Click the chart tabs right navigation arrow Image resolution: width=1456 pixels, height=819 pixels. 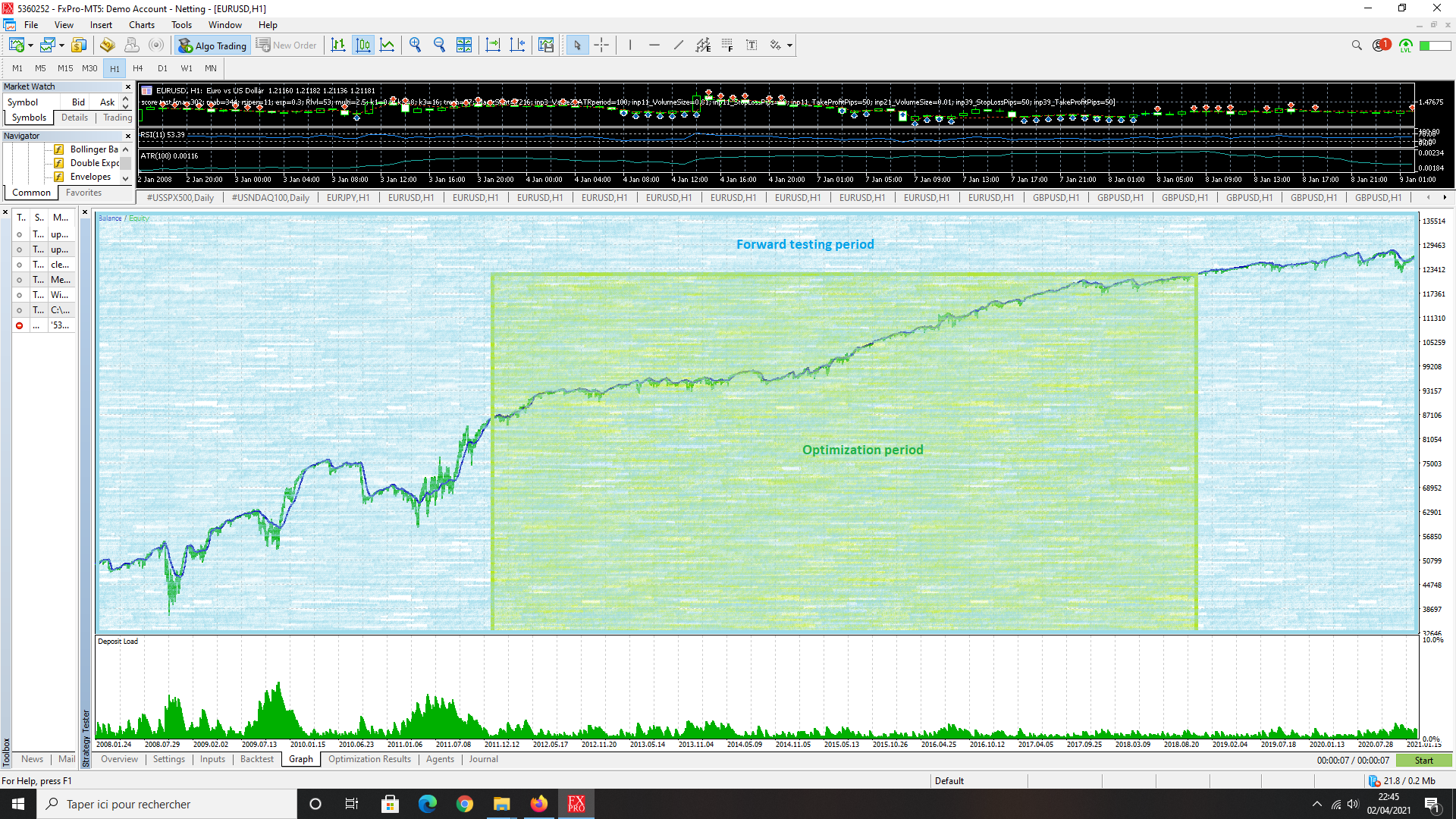click(x=1445, y=198)
